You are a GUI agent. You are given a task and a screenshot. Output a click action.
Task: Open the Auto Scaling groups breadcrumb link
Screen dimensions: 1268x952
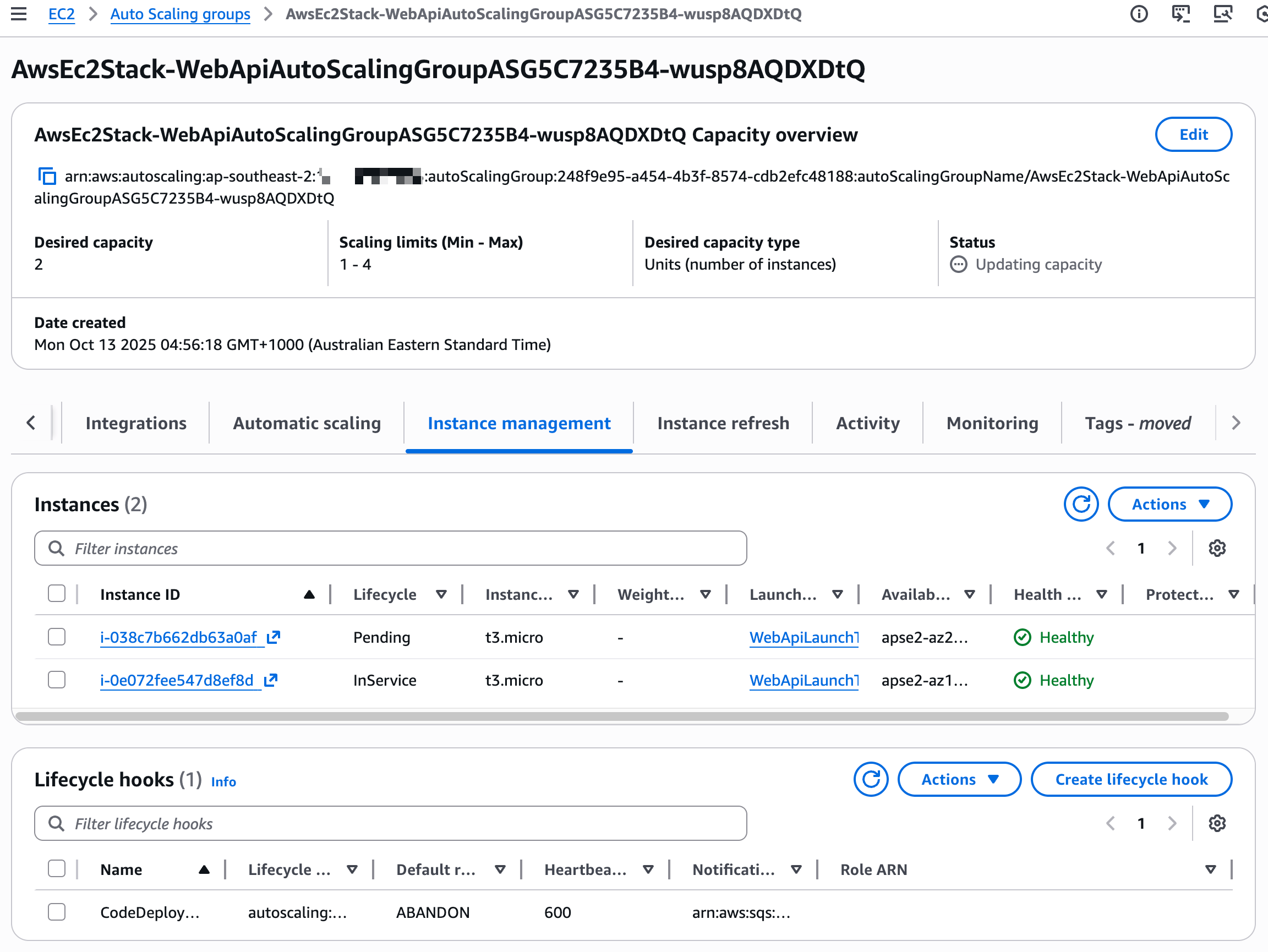(x=180, y=14)
